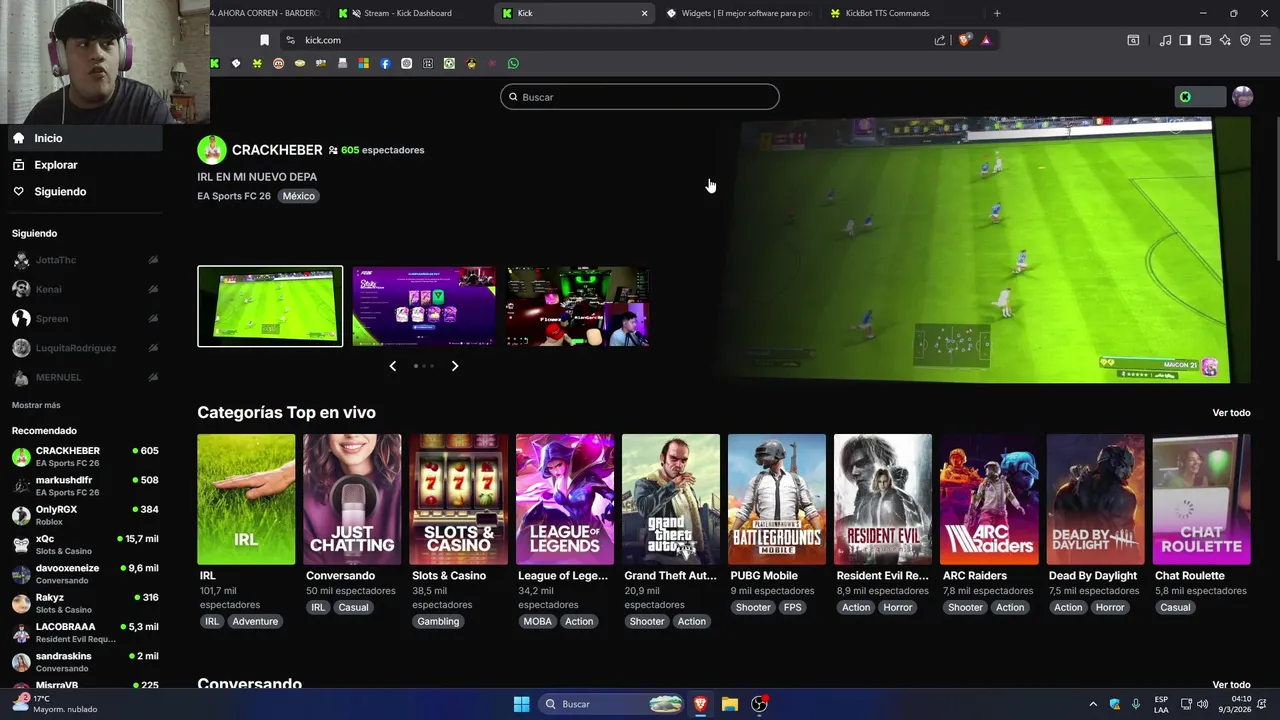The width and height of the screenshot is (1280, 720).
Task: Open the WhatsApp bookmark icon
Action: pyautogui.click(x=513, y=63)
